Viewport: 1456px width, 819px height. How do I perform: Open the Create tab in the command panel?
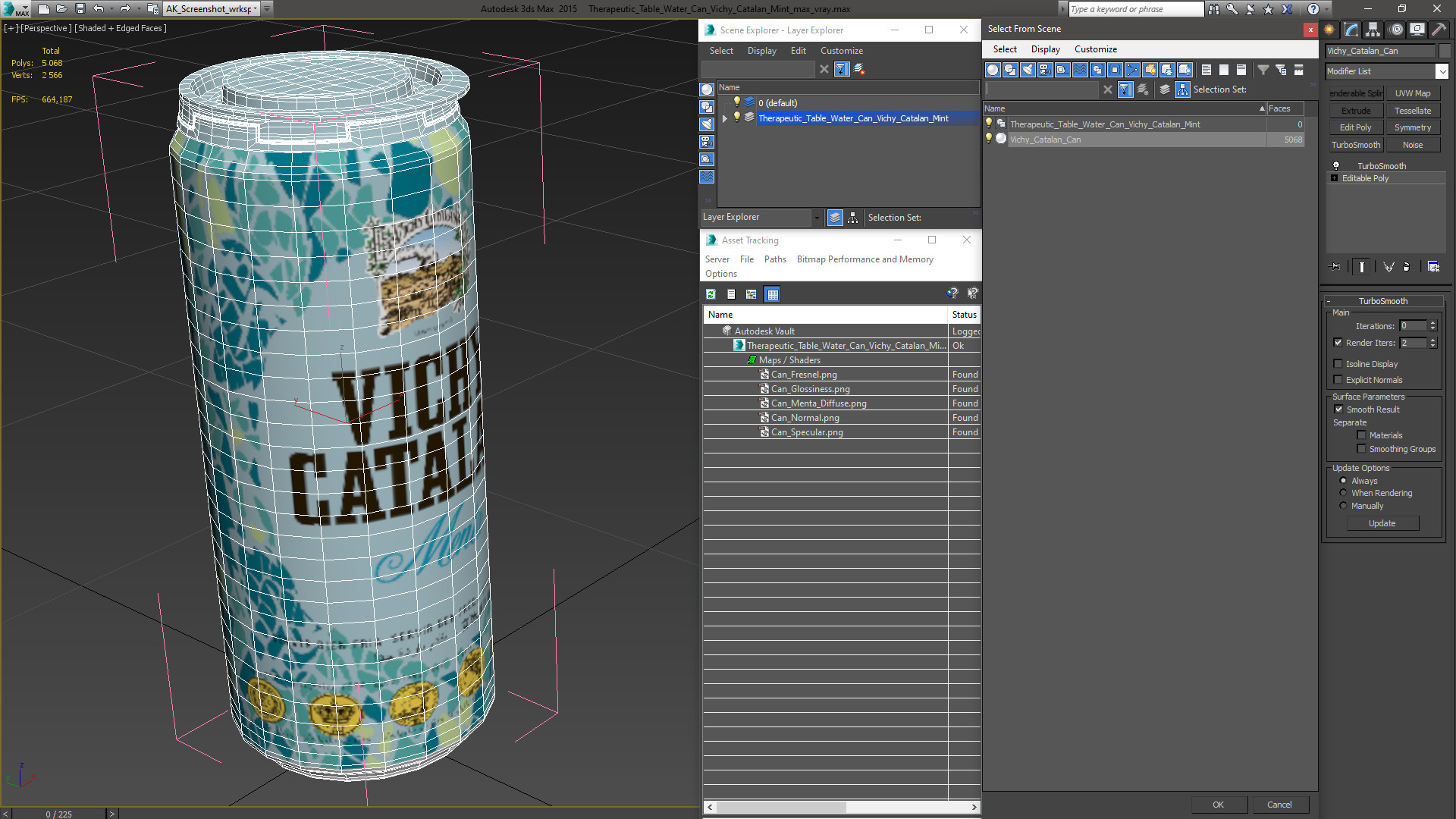pos(1329,30)
